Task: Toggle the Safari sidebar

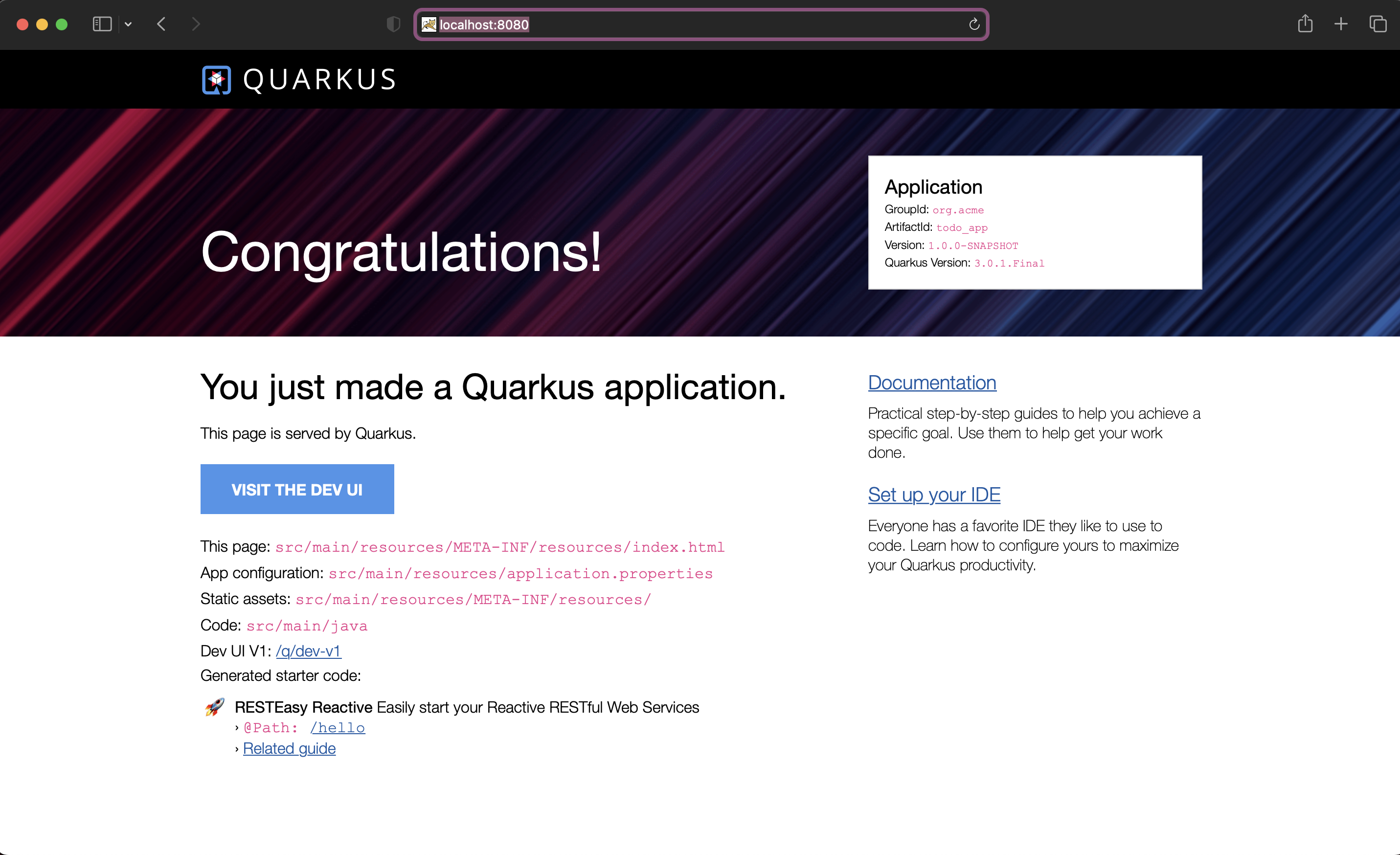Action: click(x=101, y=24)
